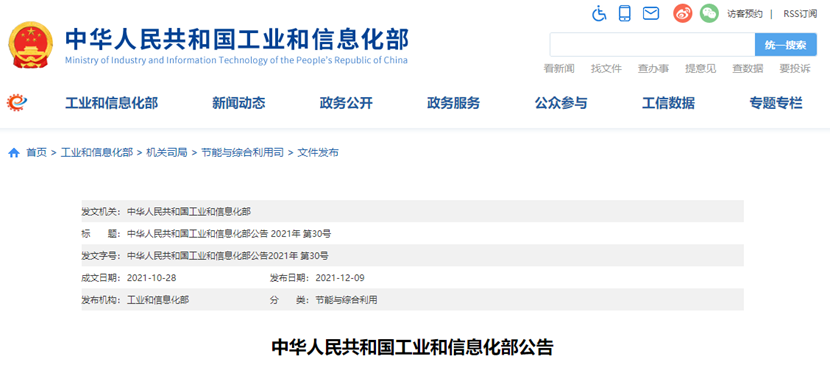The image size is (830, 373).
Task: Open the 新闻动态 nav menu
Action: 239,103
